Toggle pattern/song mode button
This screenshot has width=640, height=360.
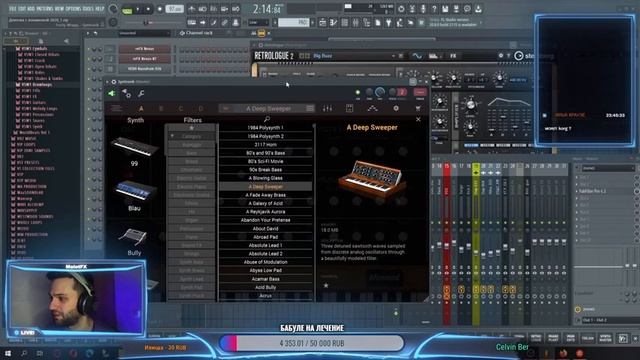click(127, 10)
